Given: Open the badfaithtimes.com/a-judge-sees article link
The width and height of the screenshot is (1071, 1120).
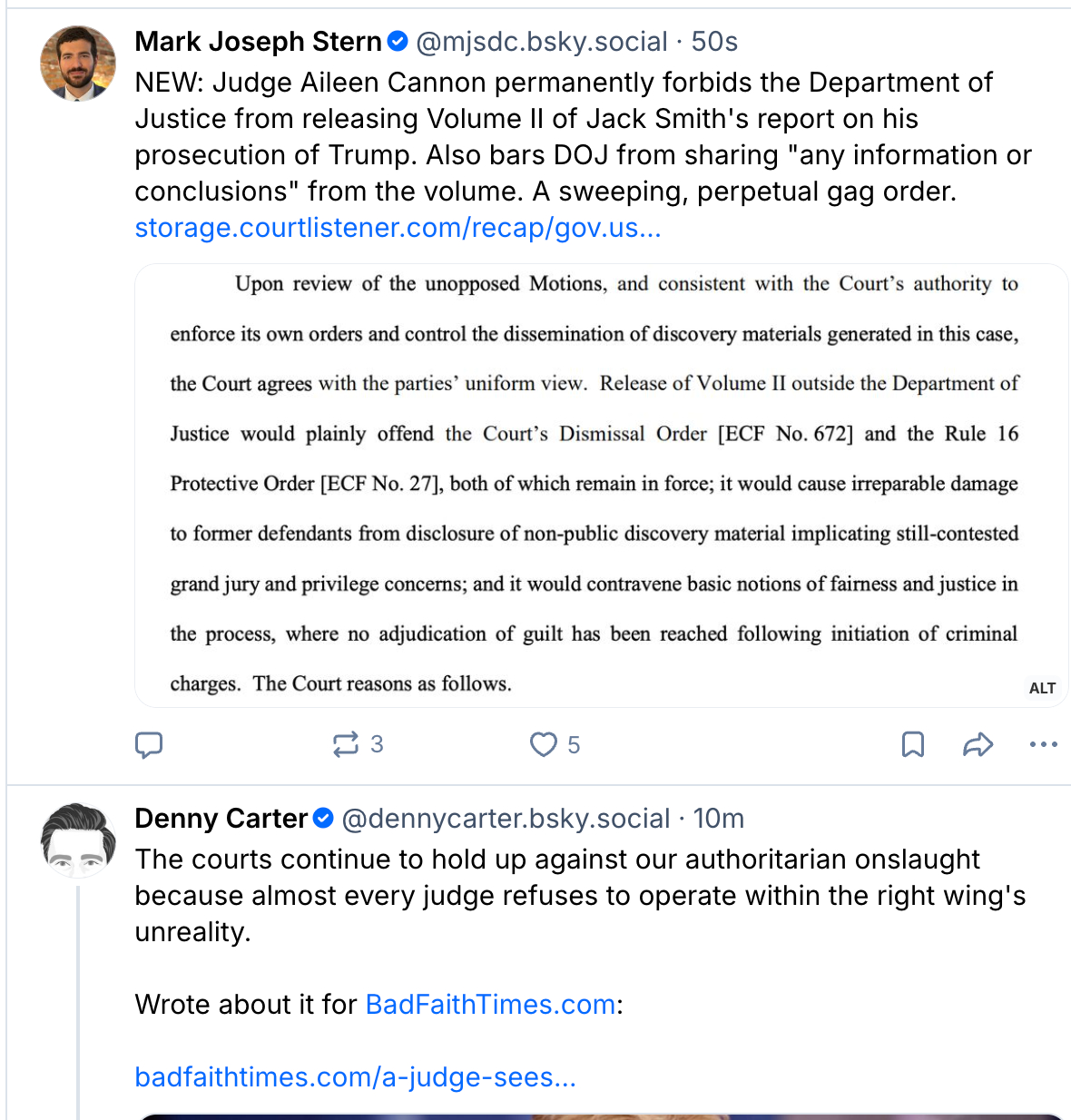Looking at the screenshot, I should coord(355,1077).
